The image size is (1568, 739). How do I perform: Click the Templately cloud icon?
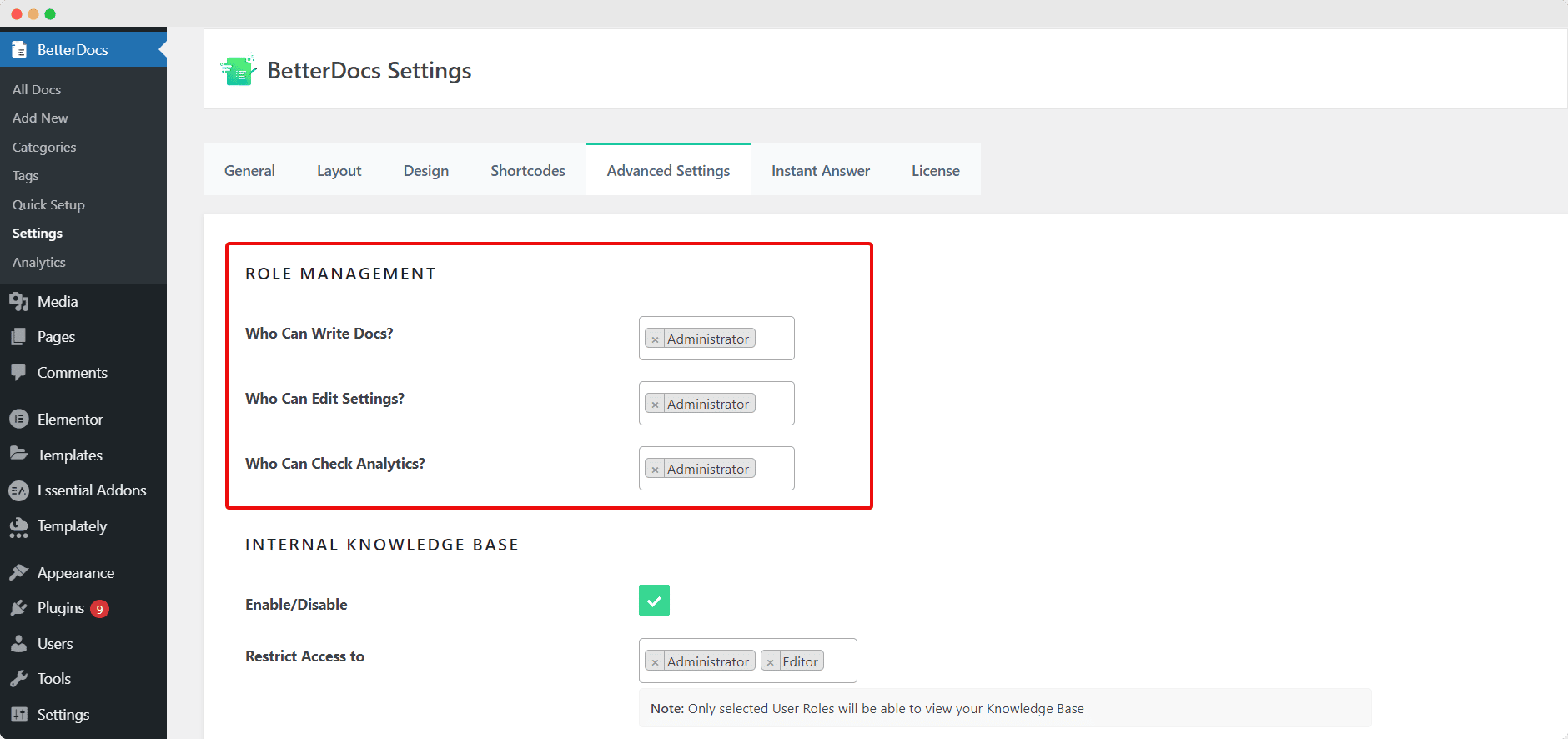pos(18,526)
